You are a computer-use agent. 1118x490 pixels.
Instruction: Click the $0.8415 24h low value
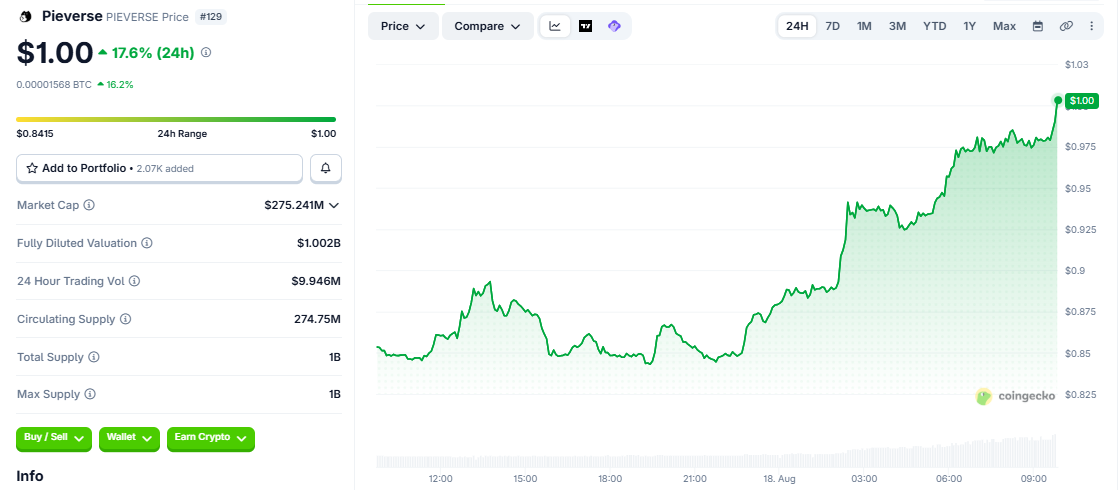pos(35,133)
